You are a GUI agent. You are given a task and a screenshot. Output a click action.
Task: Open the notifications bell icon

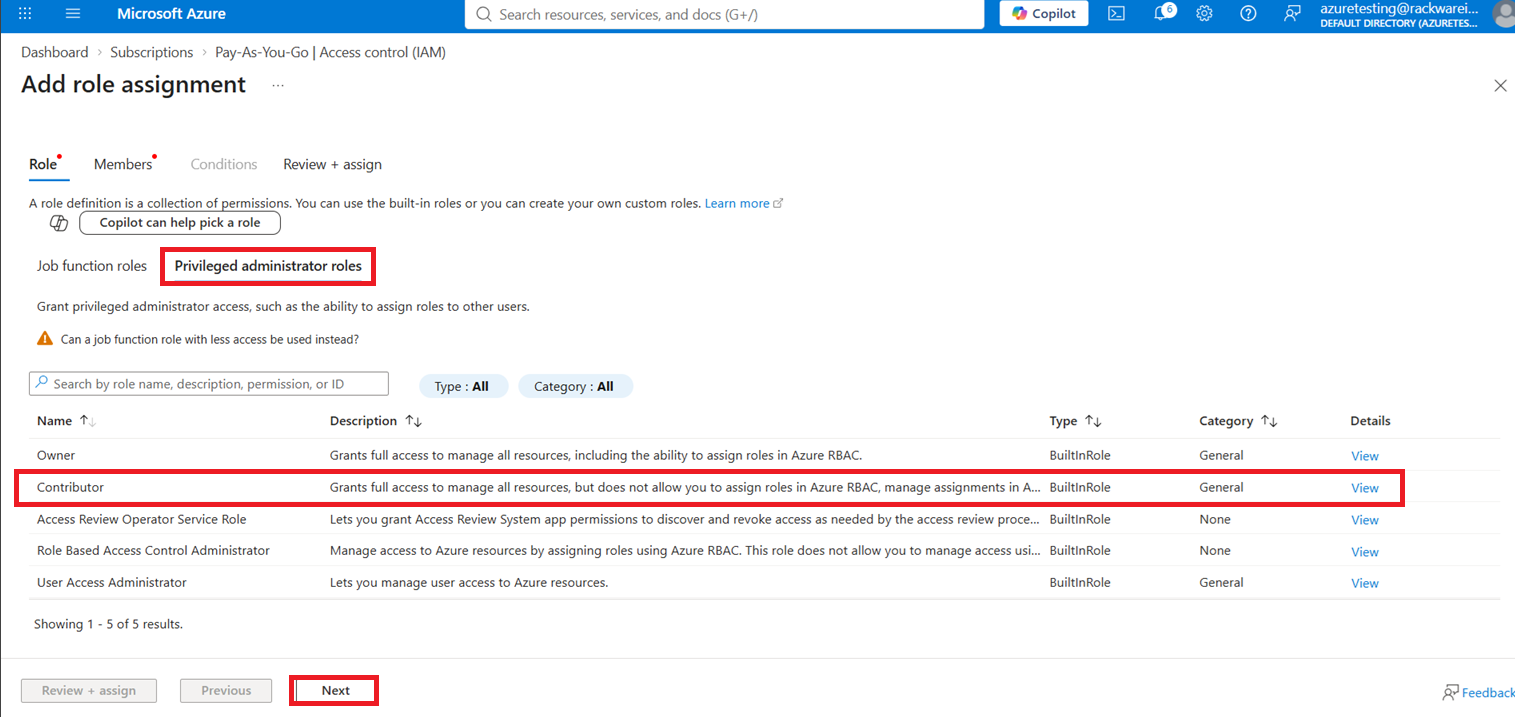pyautogui.click(x=1162, y=13)
